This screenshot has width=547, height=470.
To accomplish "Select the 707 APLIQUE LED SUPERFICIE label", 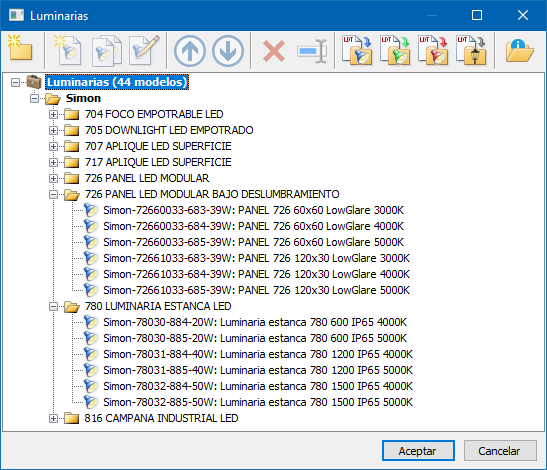I will [158, 146].
